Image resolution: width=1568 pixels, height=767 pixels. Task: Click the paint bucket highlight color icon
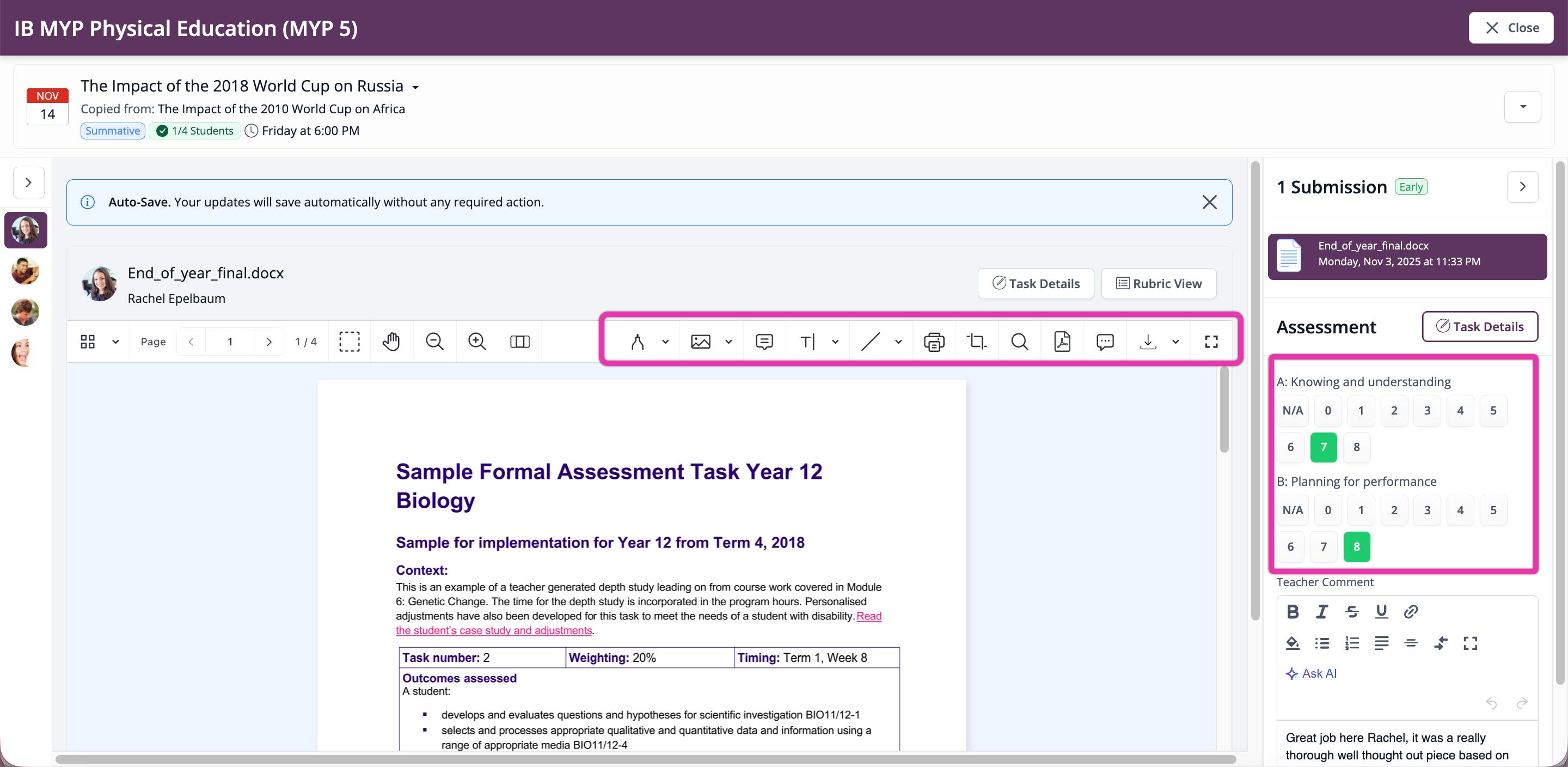click(1293, 643)
